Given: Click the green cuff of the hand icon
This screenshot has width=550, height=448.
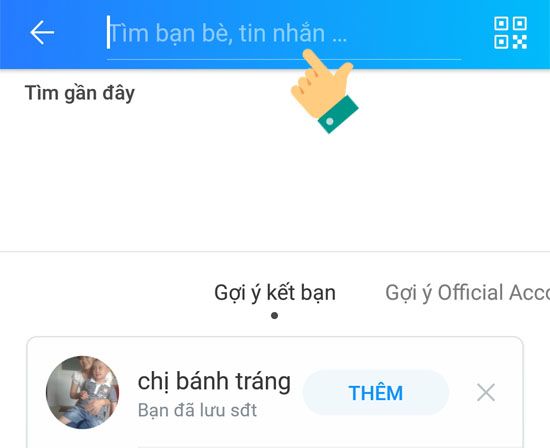Looking at the screenshot, I should pos(338,114).
